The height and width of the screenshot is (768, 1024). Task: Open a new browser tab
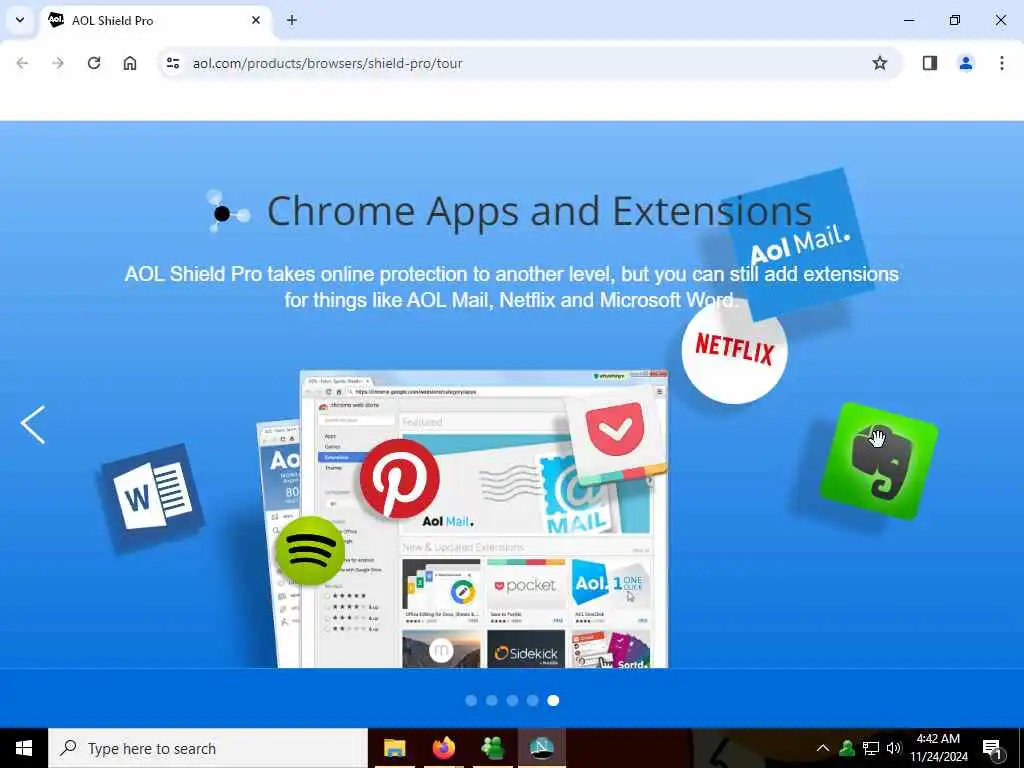[x=292, y=20]
